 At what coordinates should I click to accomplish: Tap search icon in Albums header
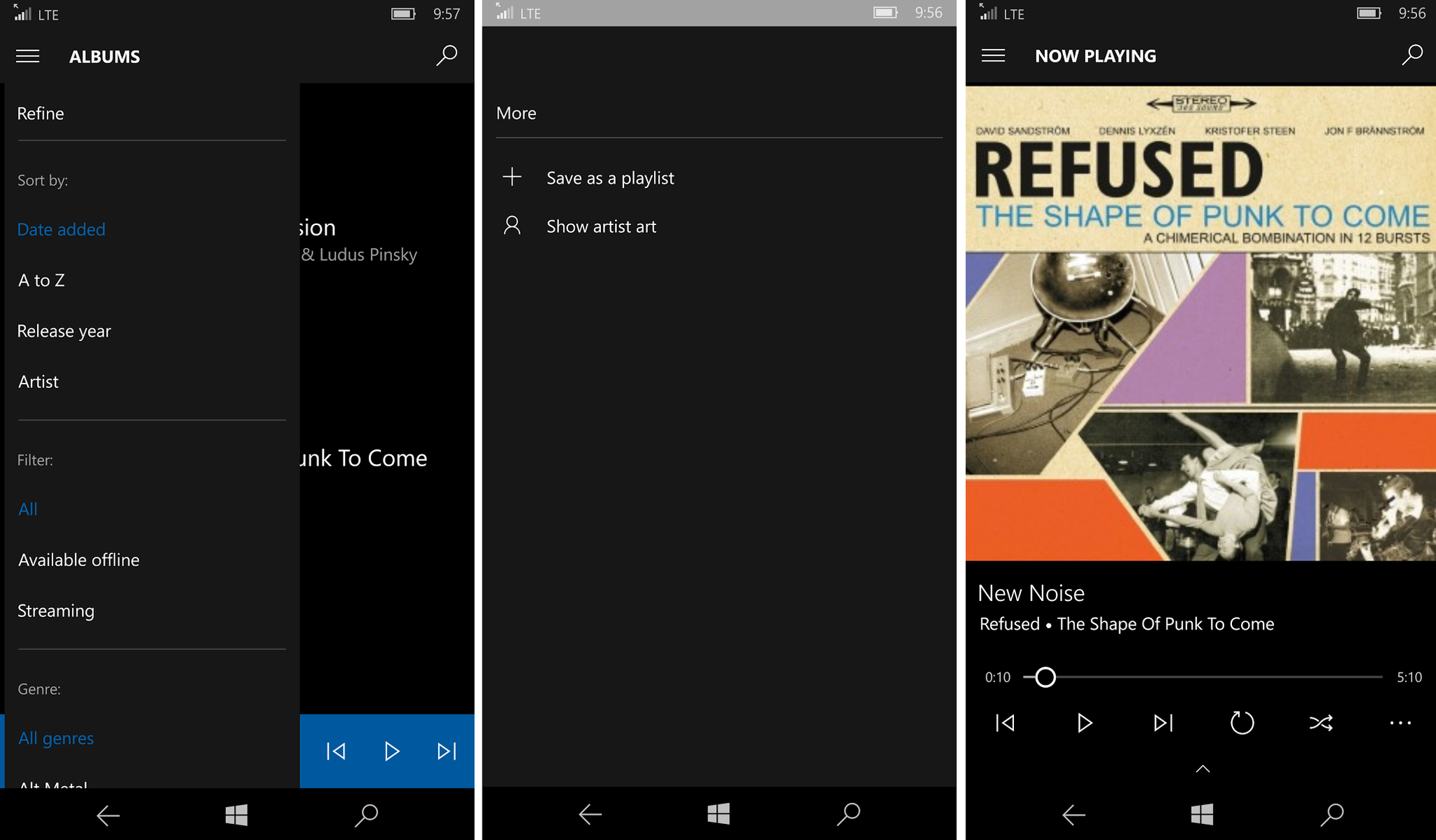pyautogui.click(x=447, y=55)
